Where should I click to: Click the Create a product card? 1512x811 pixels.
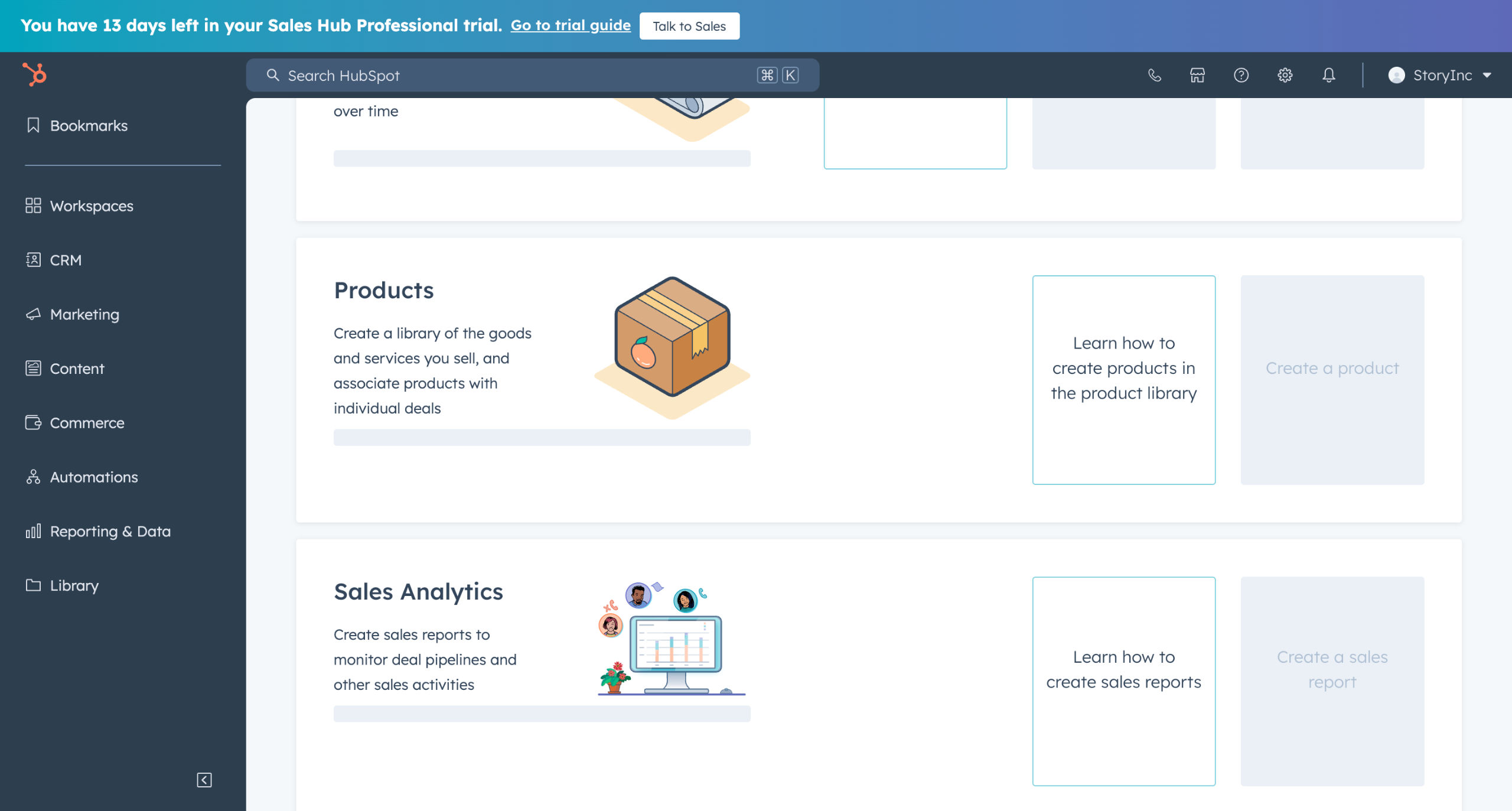click(x=1332, y=380)
